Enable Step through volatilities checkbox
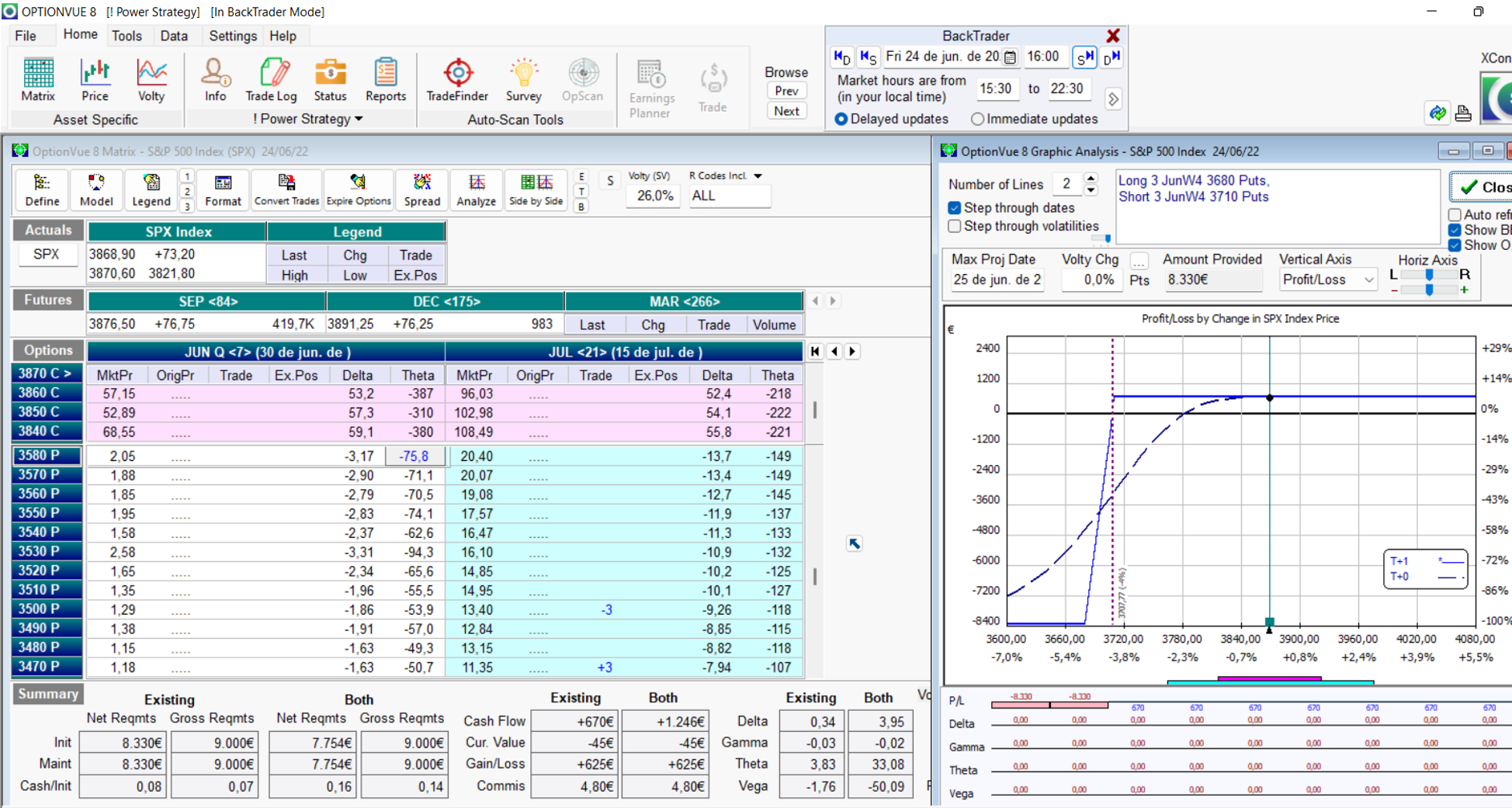 (955, 227)
